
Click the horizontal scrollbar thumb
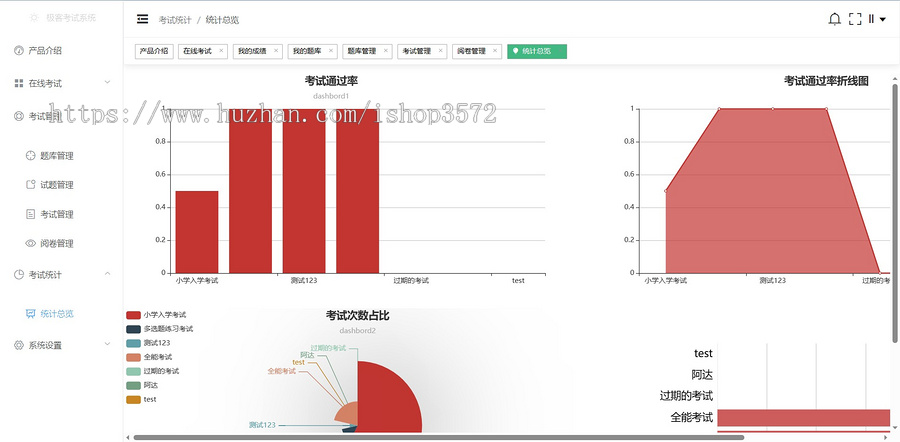tap(439, 437)
